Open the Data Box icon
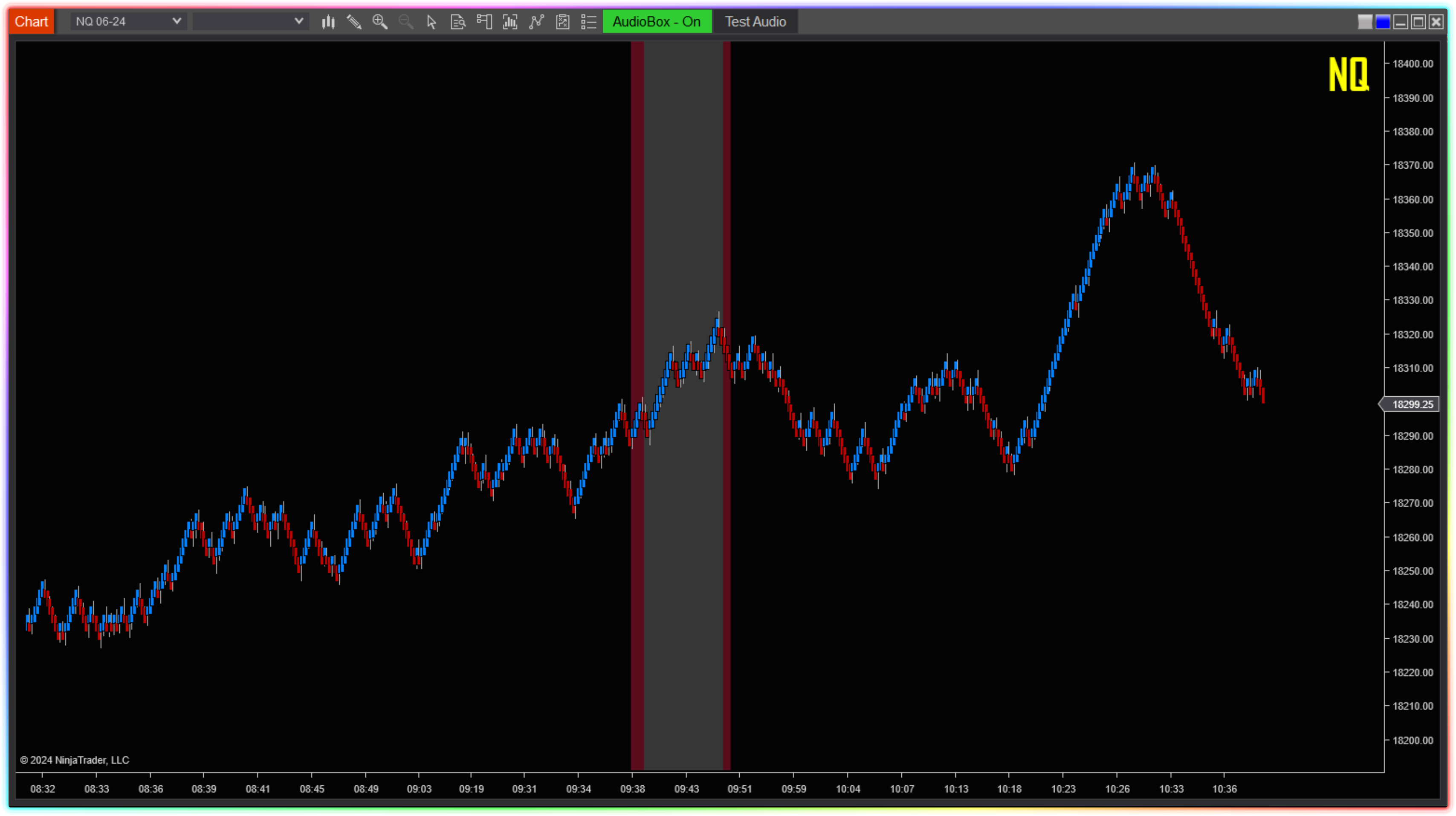The image size is (1456, 816). pyautogui.click(x=458, y=22)
